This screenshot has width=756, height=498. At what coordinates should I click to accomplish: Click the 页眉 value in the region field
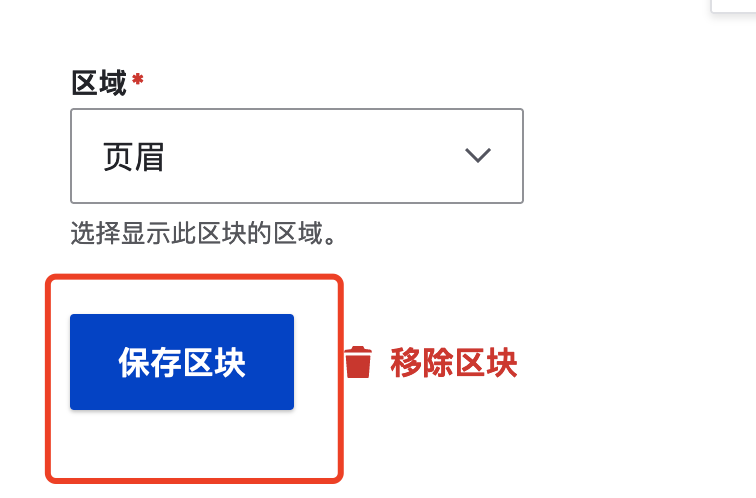pos(134,157)
